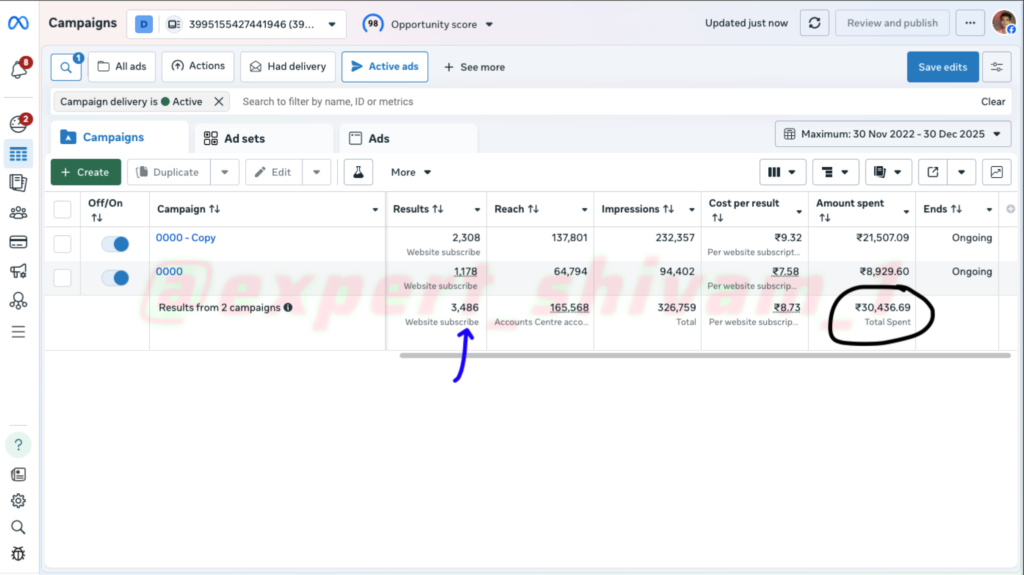Image resolution: width=1024 pixels, height=575 pixels.
Task: Tick the checkbox for 0000 - Copy row
Action: [62, 244]
